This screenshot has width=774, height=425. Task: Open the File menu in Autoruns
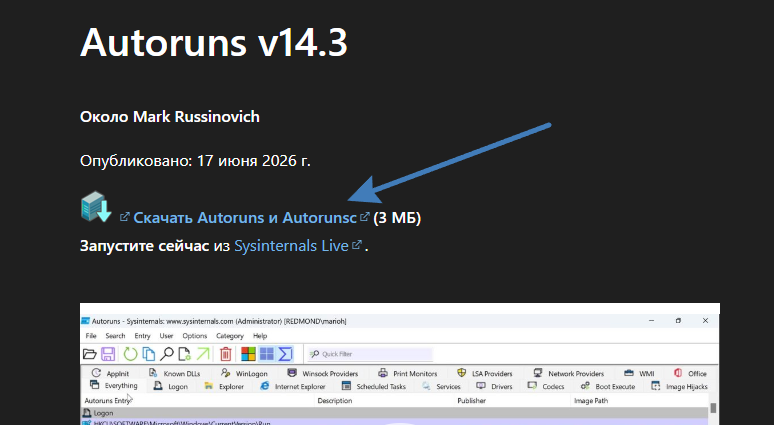coord(91,336)
